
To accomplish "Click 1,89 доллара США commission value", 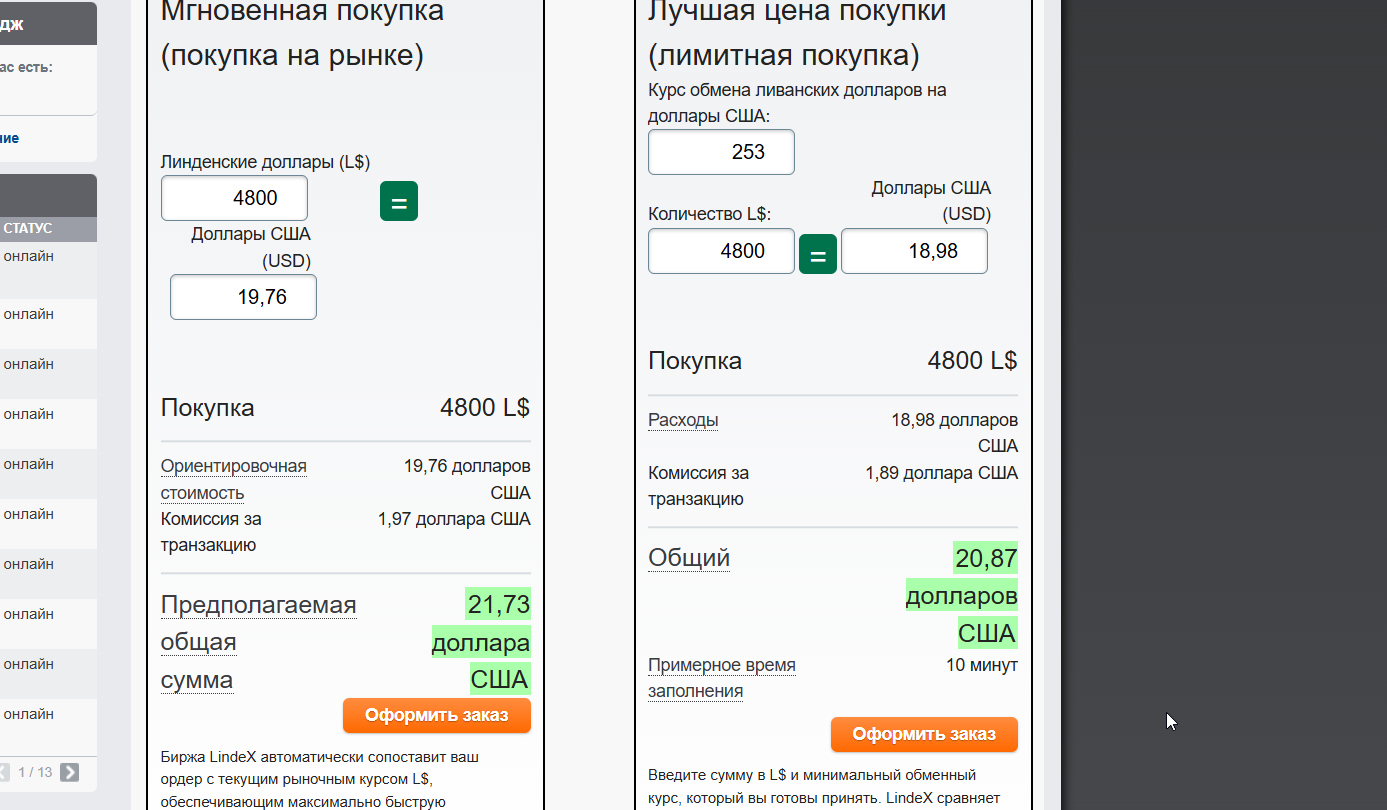I will pyautogui.click(x=942, y=473).
